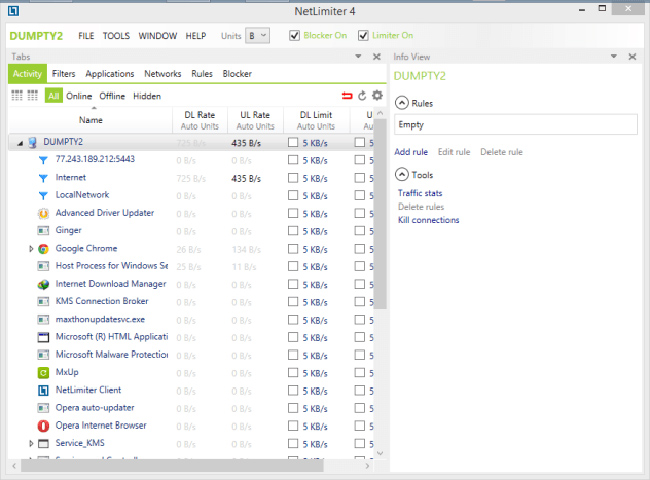
Task: Switch to the Filters tab
Action: click(63, 74)
